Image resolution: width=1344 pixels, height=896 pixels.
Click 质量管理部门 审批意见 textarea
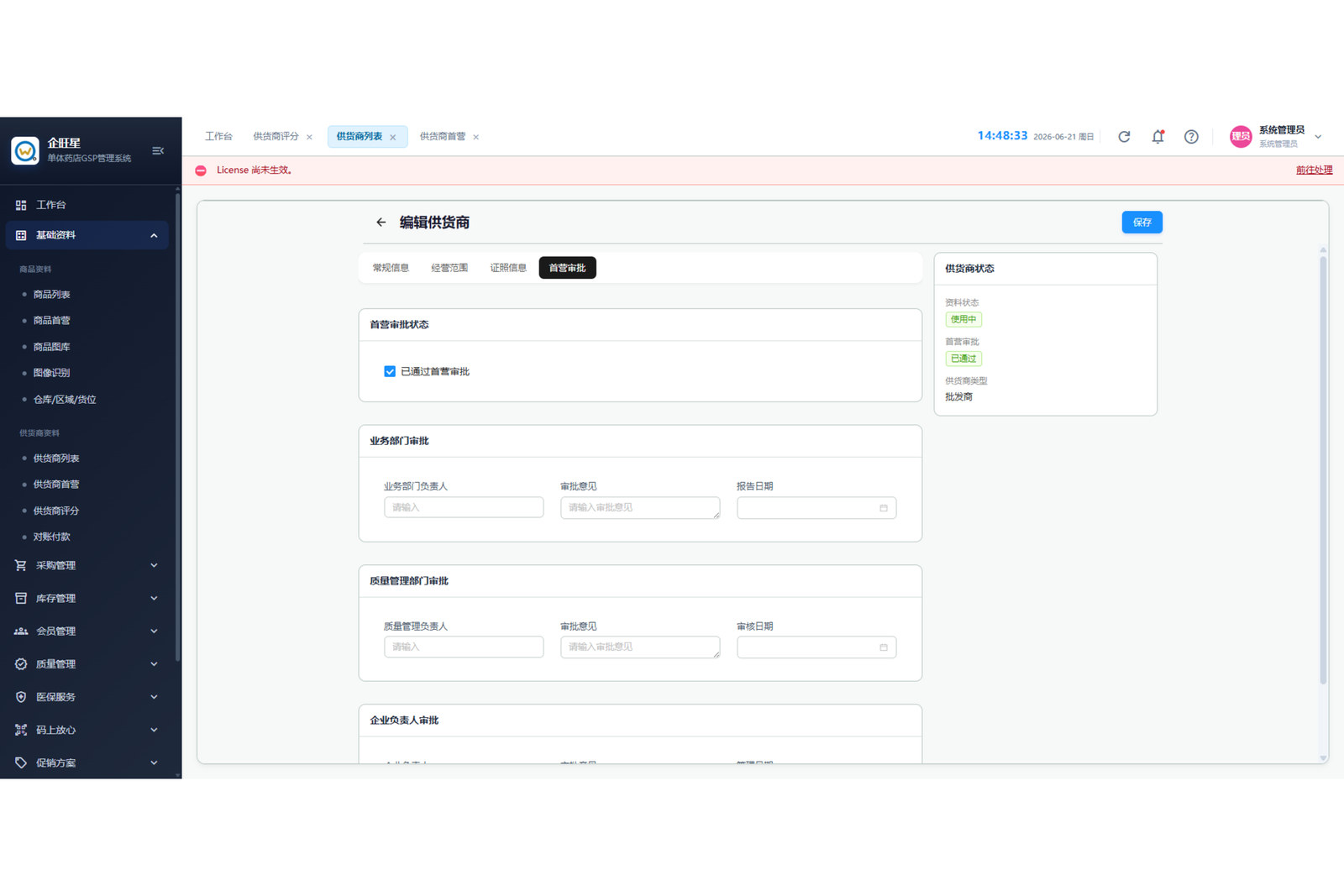tap(640, 647)
